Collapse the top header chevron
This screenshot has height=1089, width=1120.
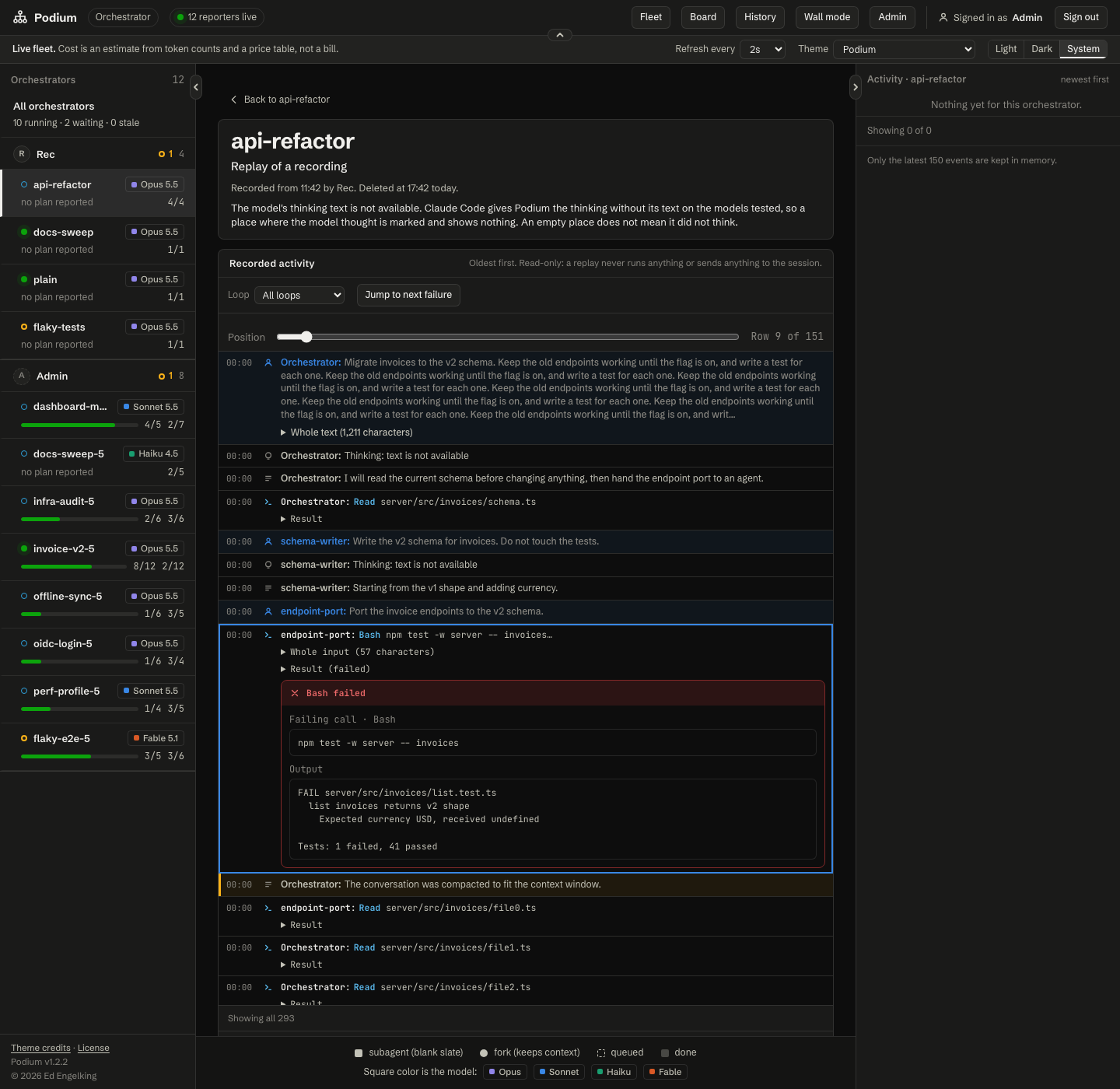point(560,35)
